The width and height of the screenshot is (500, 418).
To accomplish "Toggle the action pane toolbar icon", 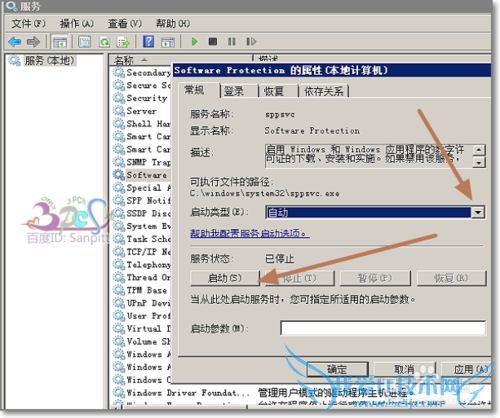I will (168, 42).
